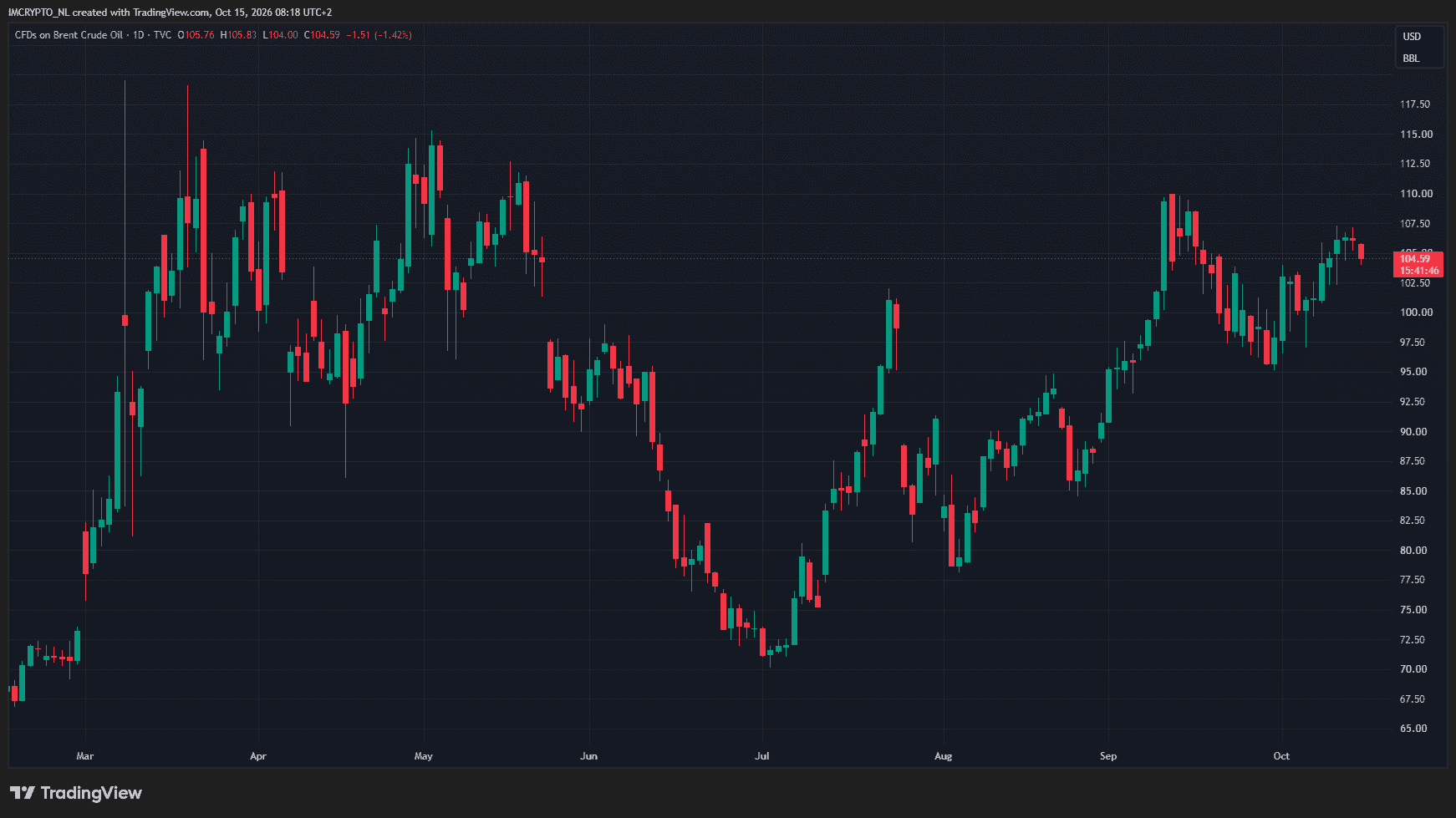
Task: Click the 75.00 price axis label
Action: (x=1413, y=610)
